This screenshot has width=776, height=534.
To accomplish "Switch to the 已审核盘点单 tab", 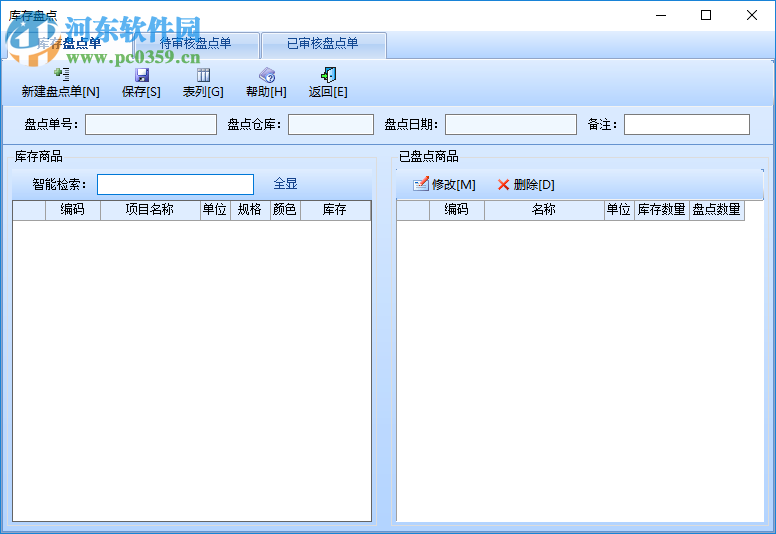I will pos(323,44).
